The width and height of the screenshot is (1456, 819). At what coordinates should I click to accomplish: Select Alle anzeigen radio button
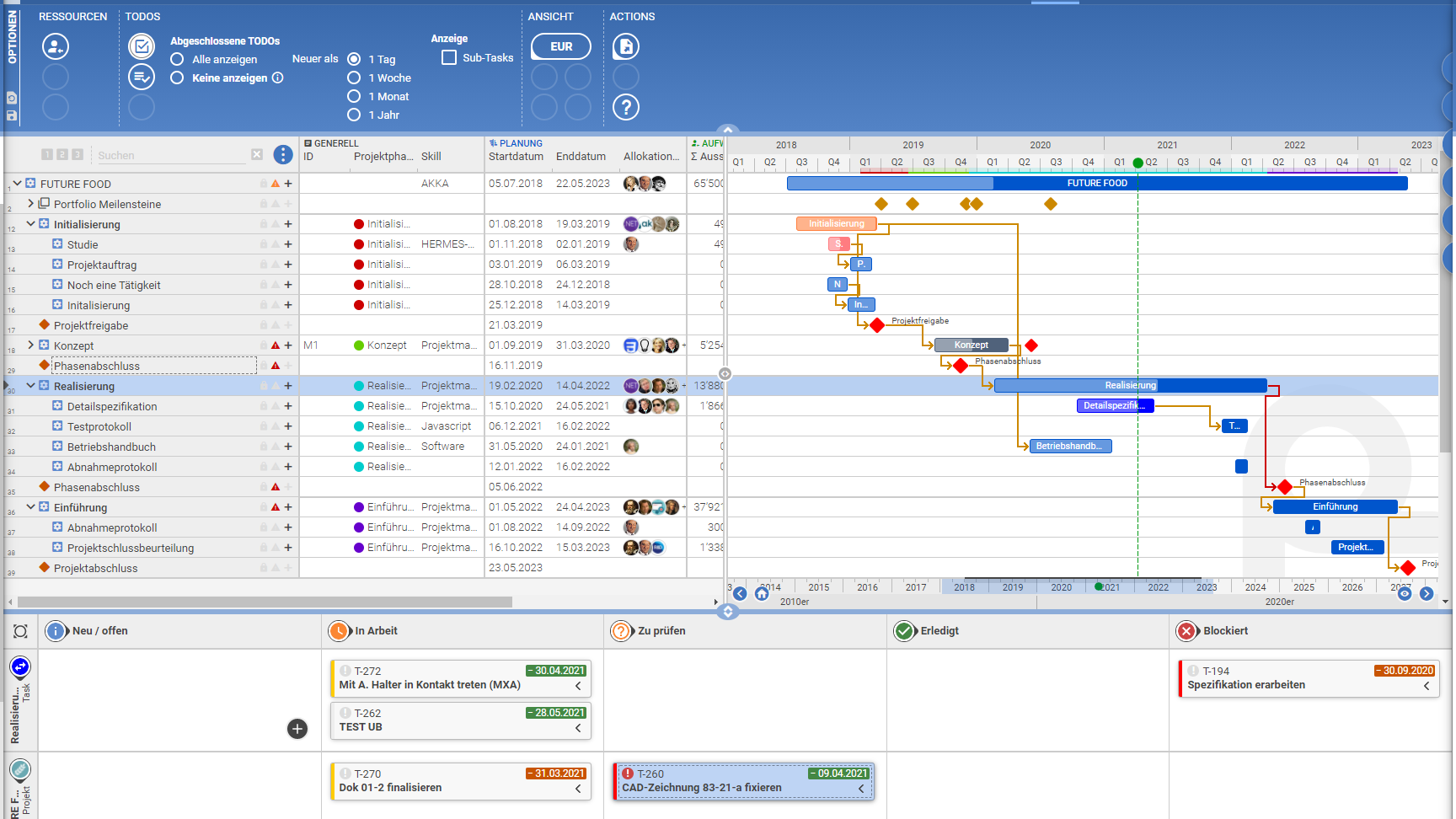click(177, 59)
